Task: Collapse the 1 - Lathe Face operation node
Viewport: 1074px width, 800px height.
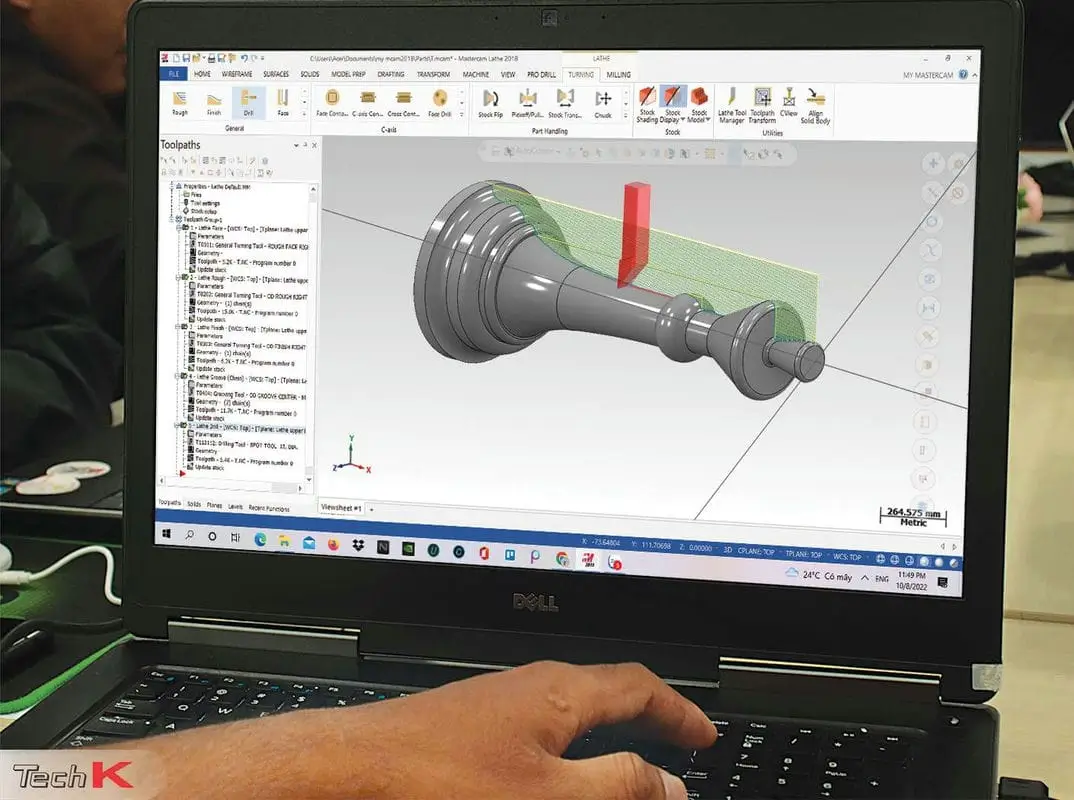Action: 178,228
